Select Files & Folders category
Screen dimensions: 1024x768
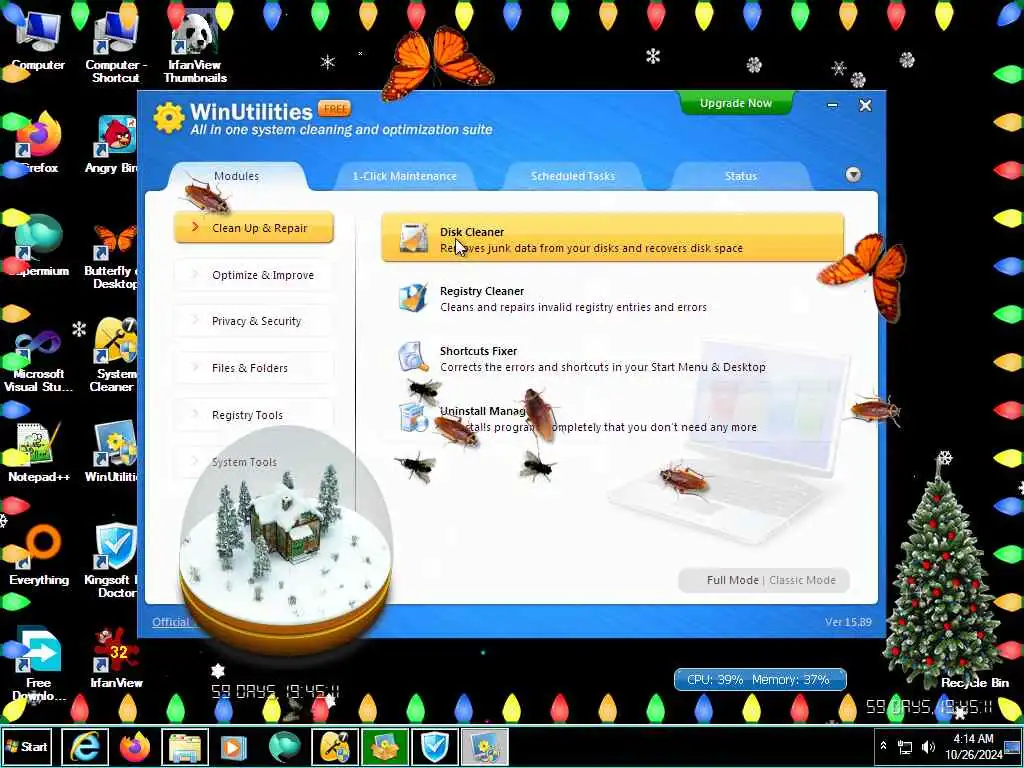coord(254,368)
